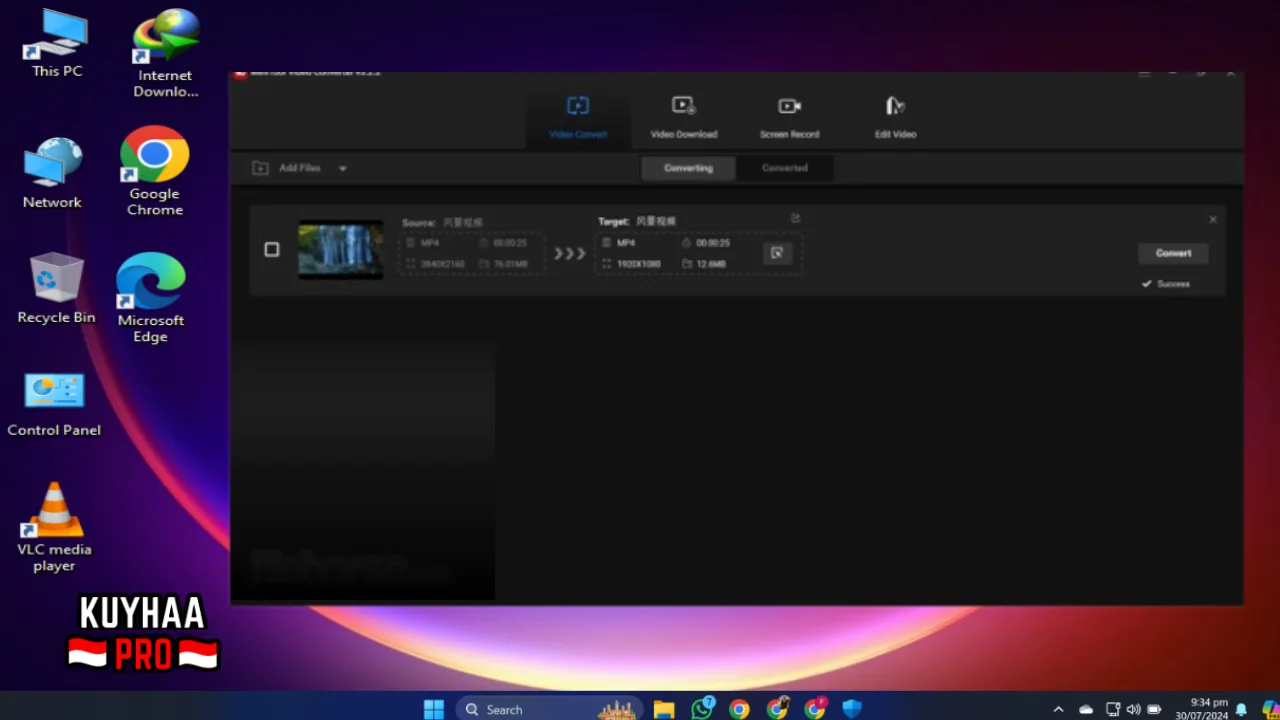Click the Video Download icon
The height and width of the screenshot is (720, 1280).
(x=684, y=105)
